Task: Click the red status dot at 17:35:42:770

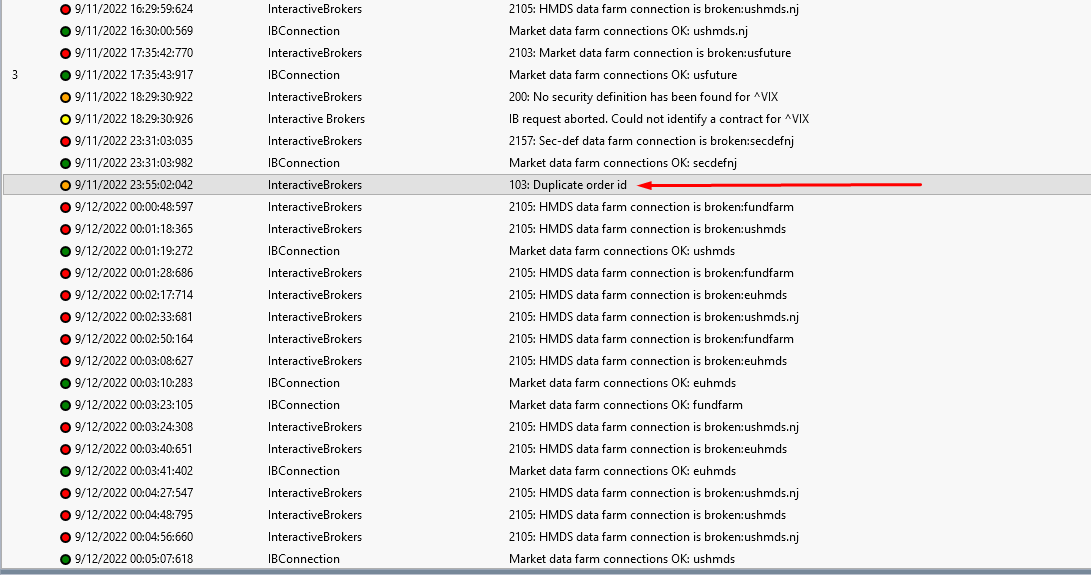Action: click(65, 54)
